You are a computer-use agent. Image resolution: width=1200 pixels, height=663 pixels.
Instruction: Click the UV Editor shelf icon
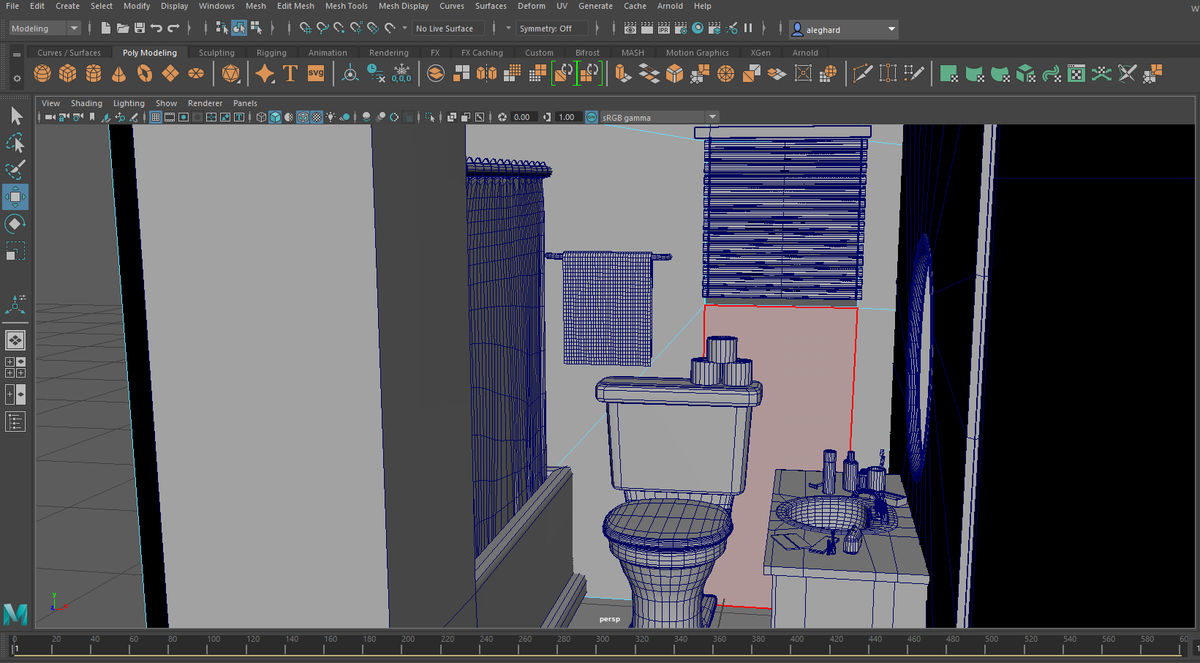coord(1076,73)
